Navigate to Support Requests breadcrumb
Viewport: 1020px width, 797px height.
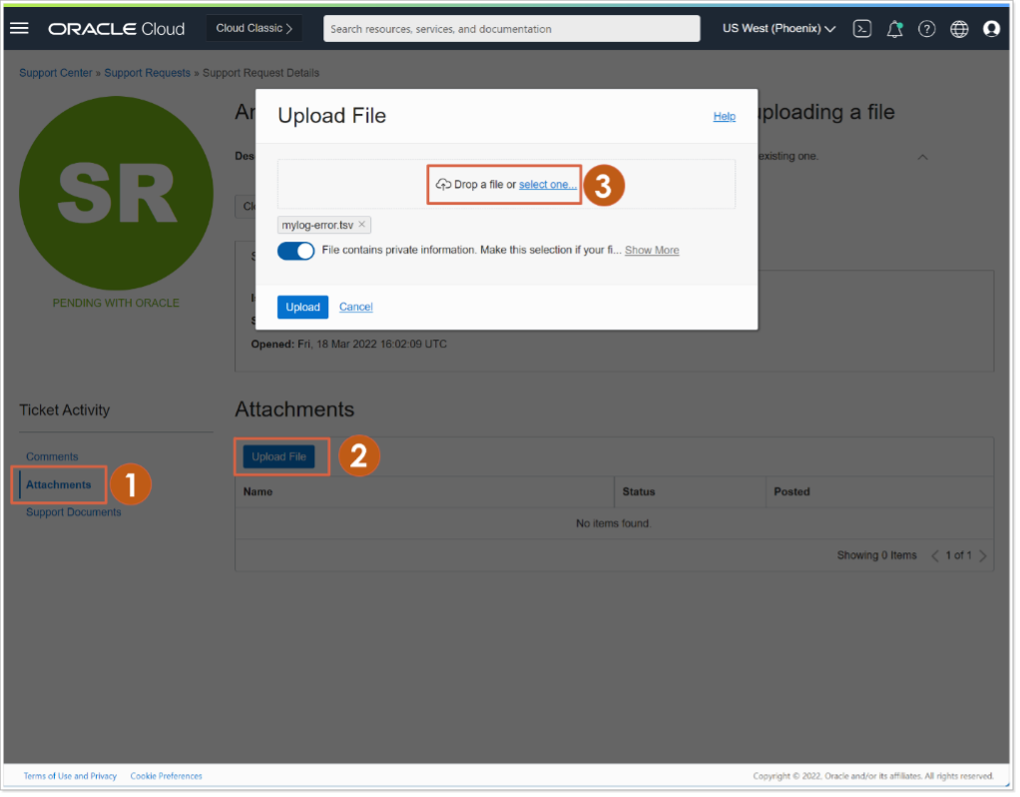pyautogui.click(x=149, y=72)
